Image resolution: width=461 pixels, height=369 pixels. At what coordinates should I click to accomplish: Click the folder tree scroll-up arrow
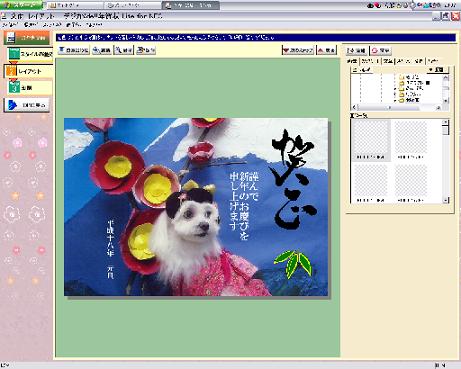(446, 78)
